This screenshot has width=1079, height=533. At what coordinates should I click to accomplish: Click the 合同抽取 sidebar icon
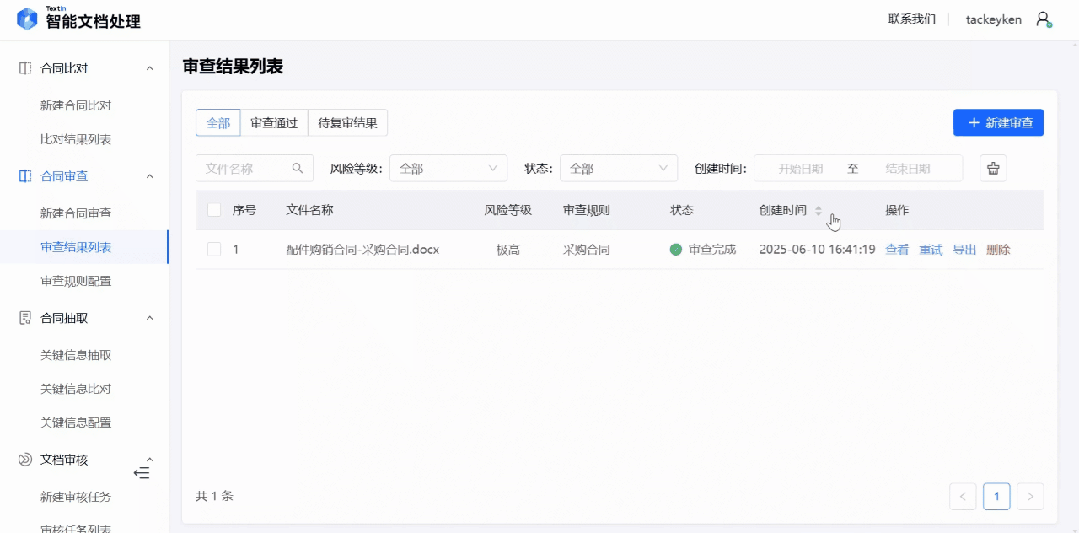coord(26,318)
